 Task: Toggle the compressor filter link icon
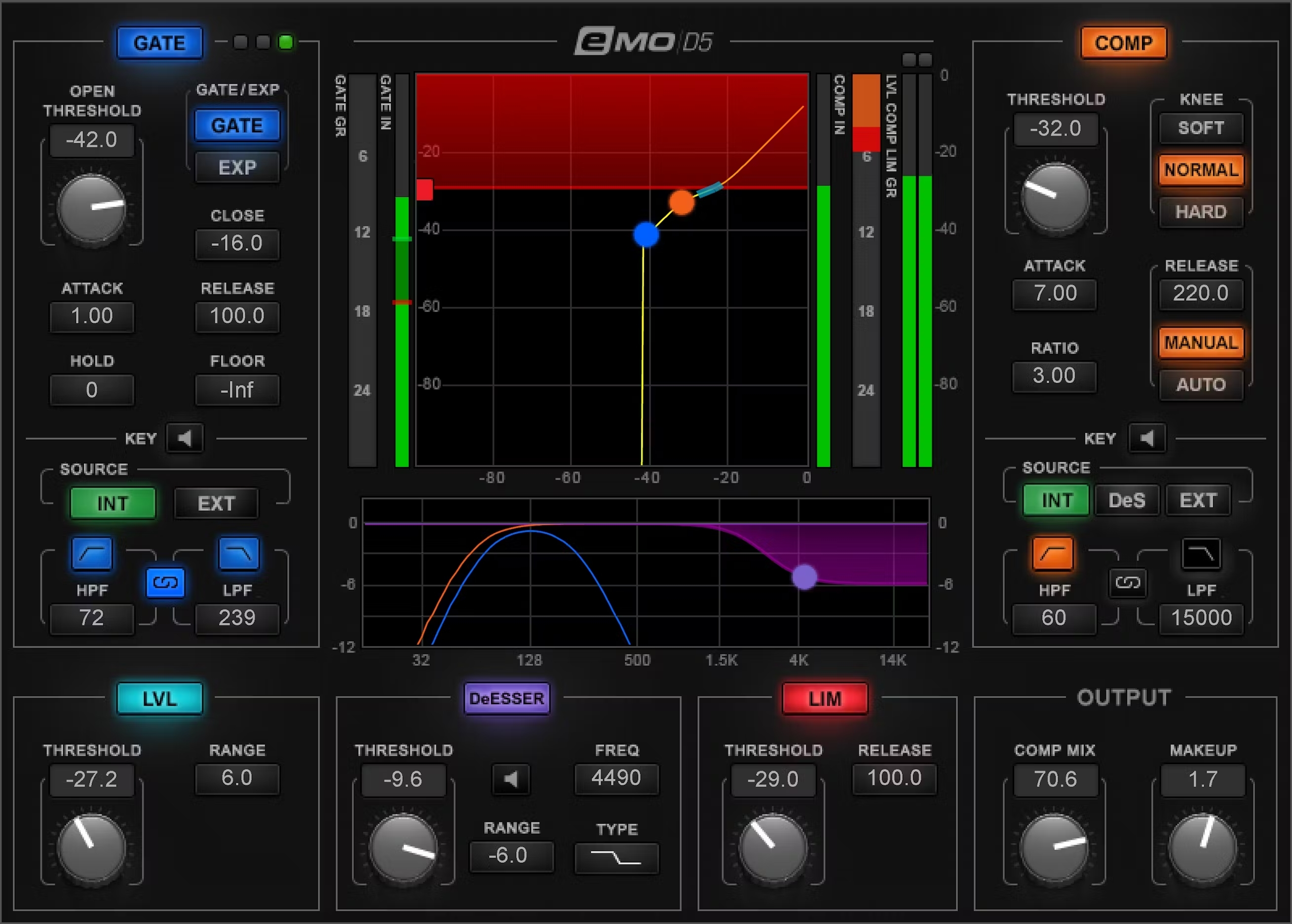(x=1128, y=583)
